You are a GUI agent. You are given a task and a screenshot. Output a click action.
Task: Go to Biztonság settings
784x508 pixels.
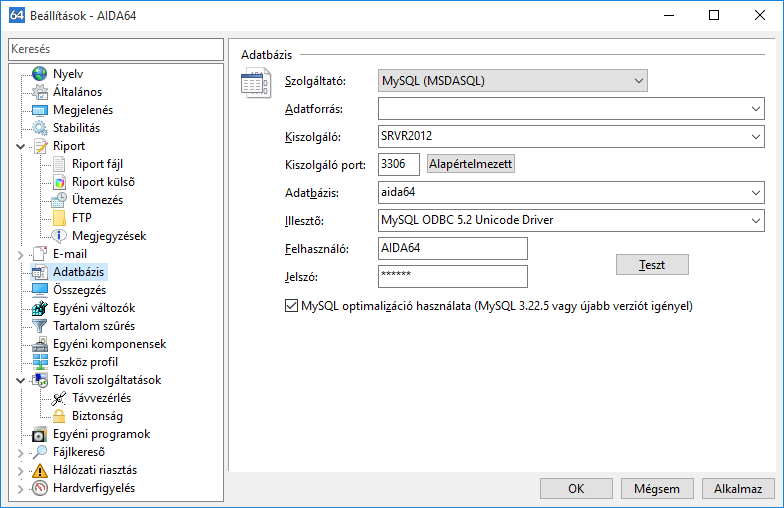point(97,416)
